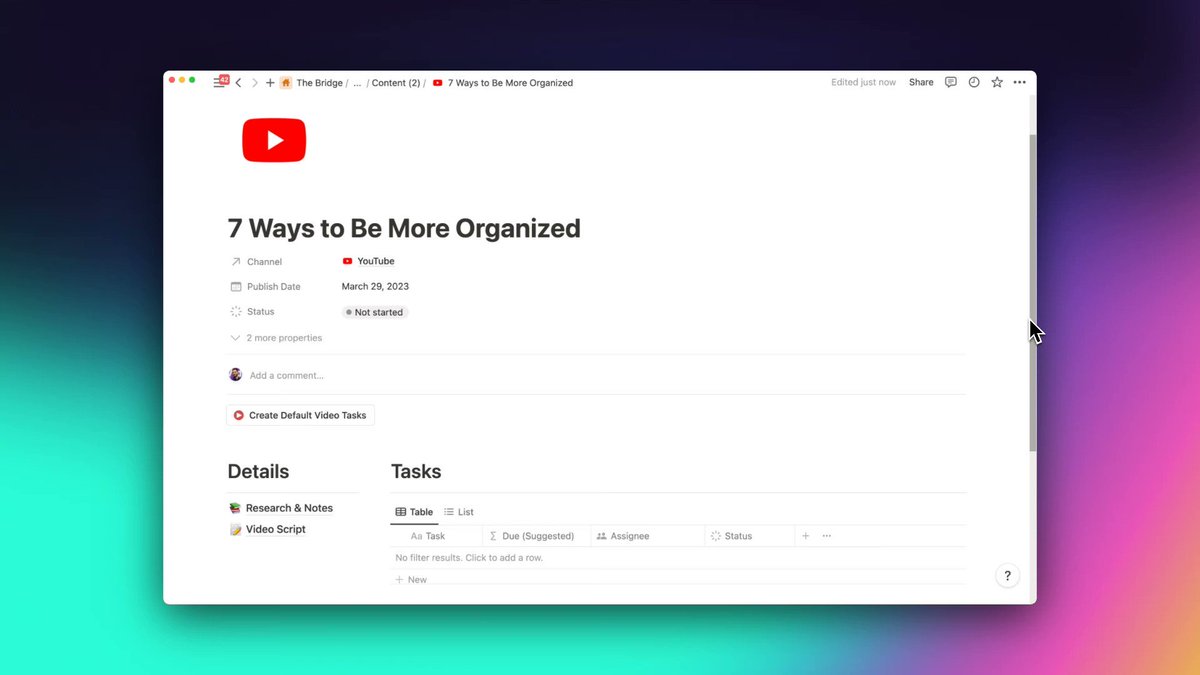1200x675 pixels.
Task: Select the Table view tab
Action: coord(414,512)
